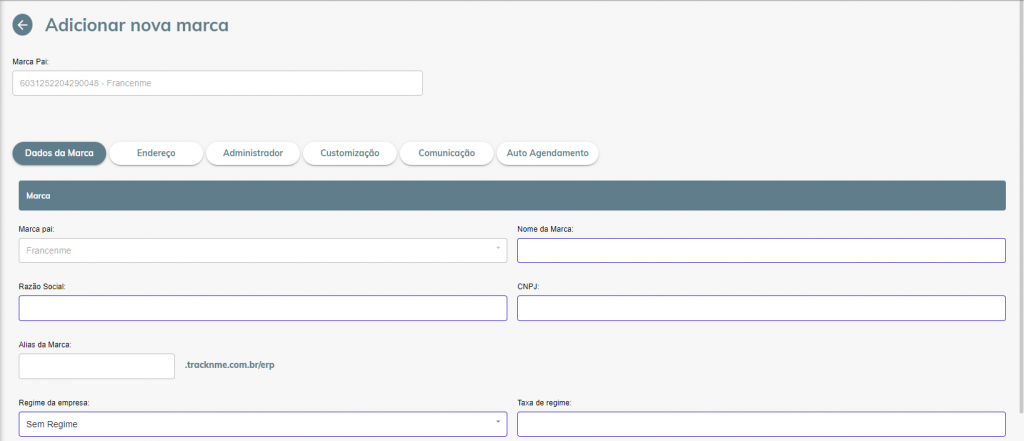The height and width of the screenshot is (441, 1024).
Task: Switch to the Administrador tab
Action: (x=253, y=153)
